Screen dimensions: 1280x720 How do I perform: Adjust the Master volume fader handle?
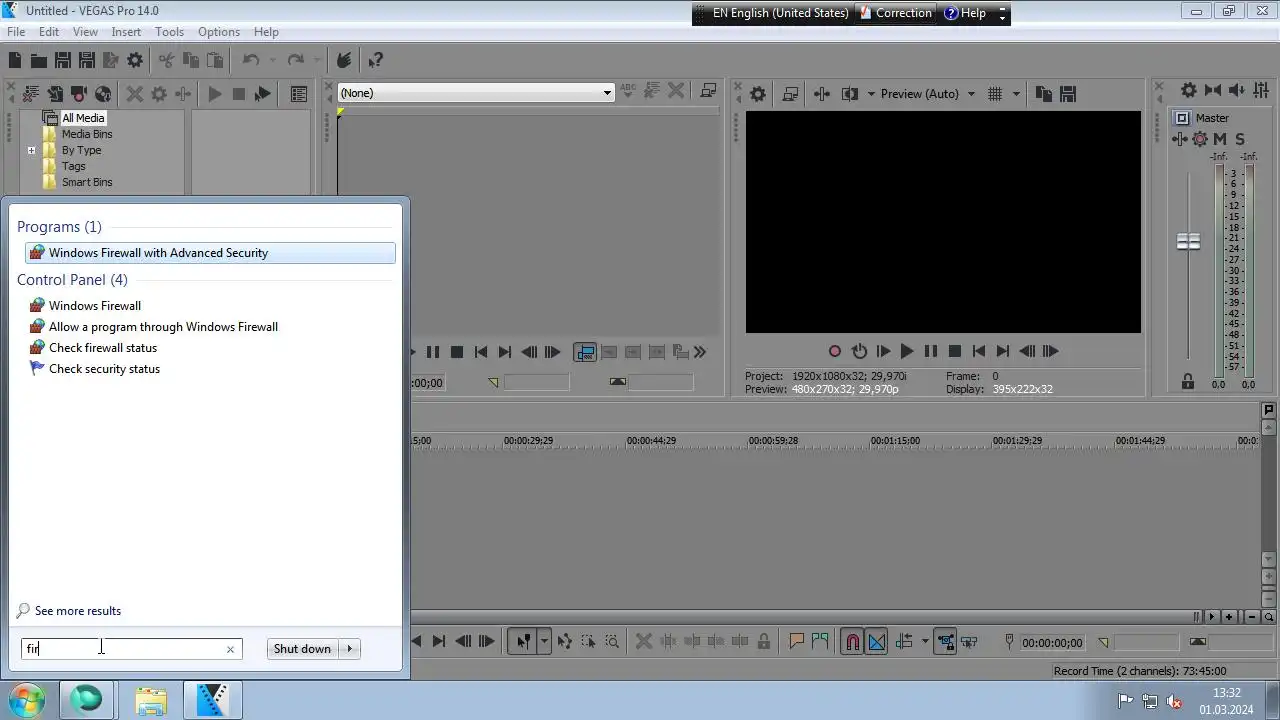click(1188, 242)
